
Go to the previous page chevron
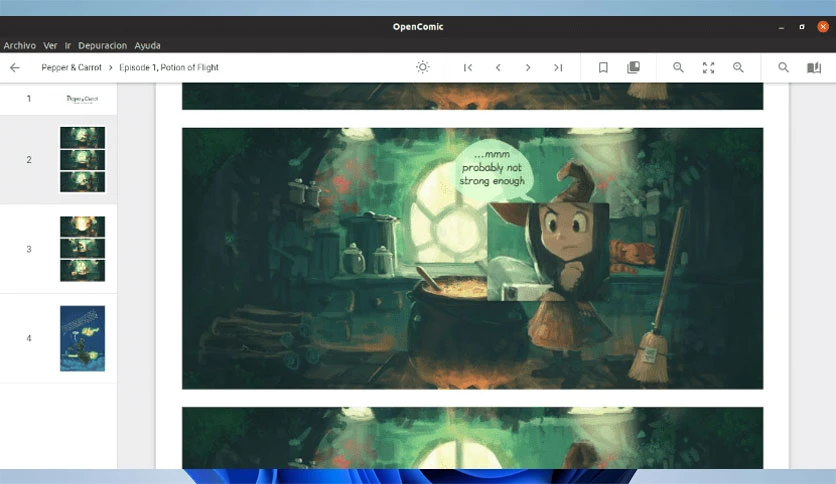(498, 68)
